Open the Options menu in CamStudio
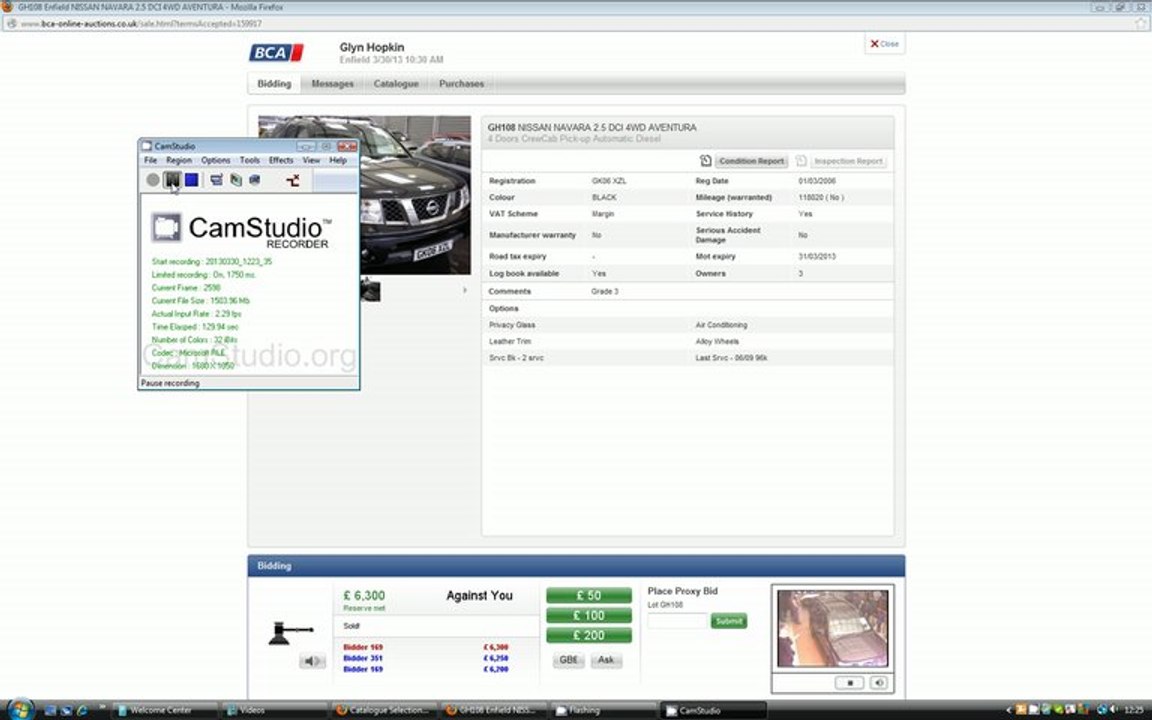1152x720 pixels. click(x=215, y=160)
